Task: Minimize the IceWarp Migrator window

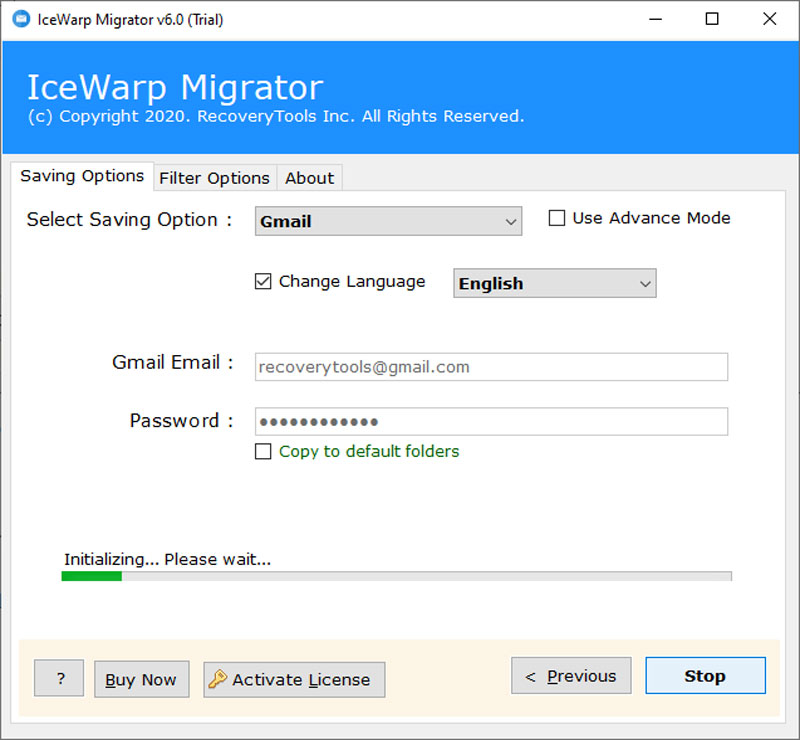Action: coord(655,19)
